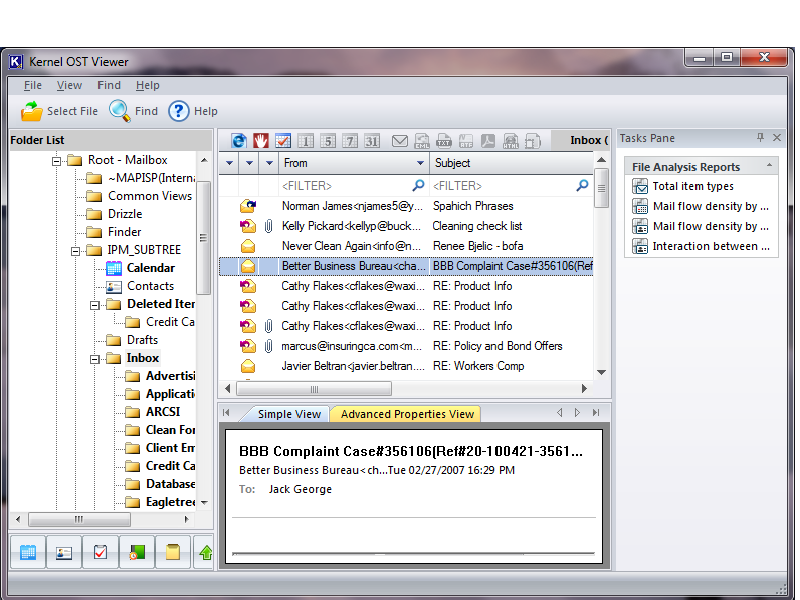Select the Kelly Pickard Cleaning check list email
The height and width of the screenshot is (600, 800).
[406, 226]
